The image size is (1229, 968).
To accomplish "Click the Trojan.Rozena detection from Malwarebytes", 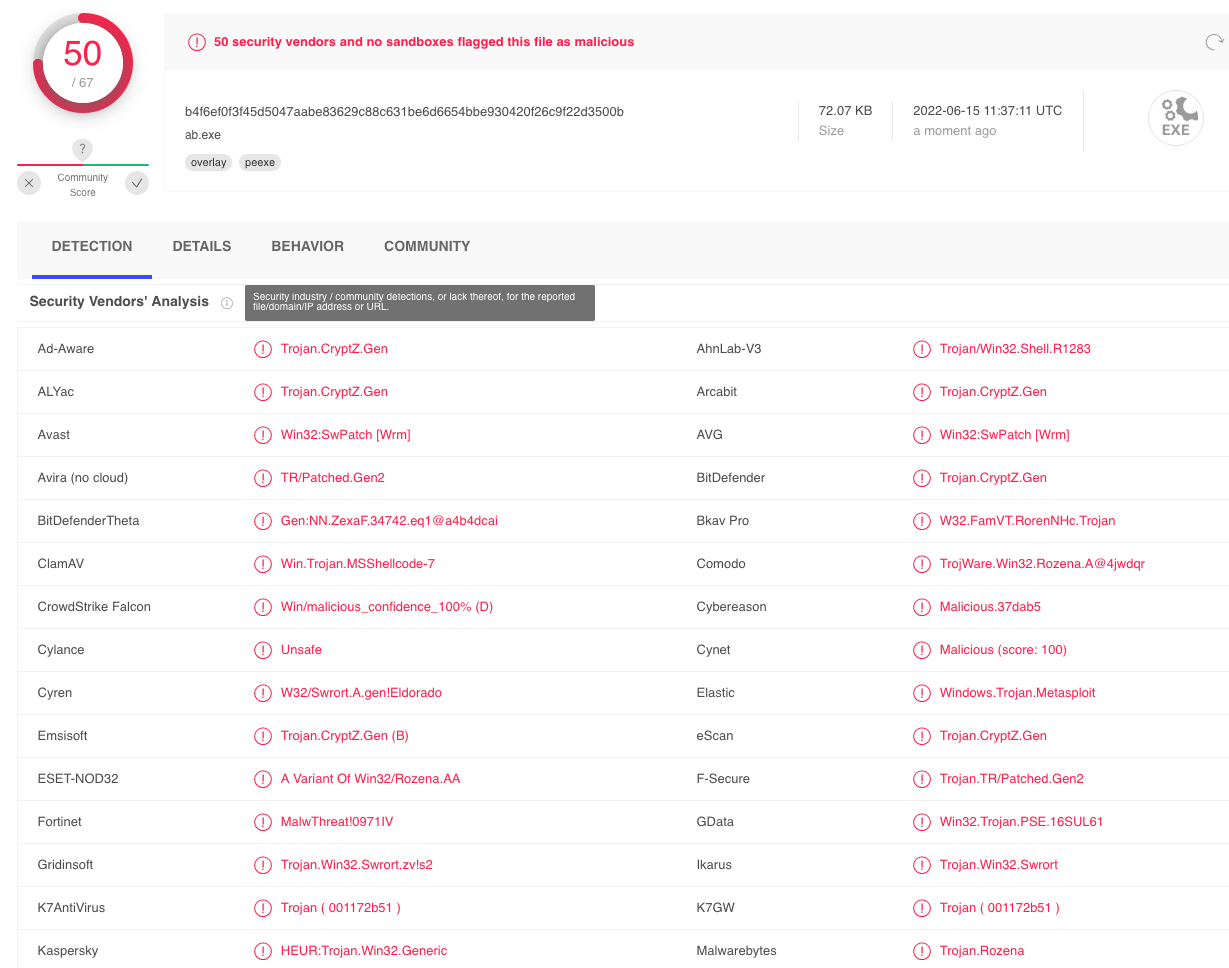I will pos(981,951).
